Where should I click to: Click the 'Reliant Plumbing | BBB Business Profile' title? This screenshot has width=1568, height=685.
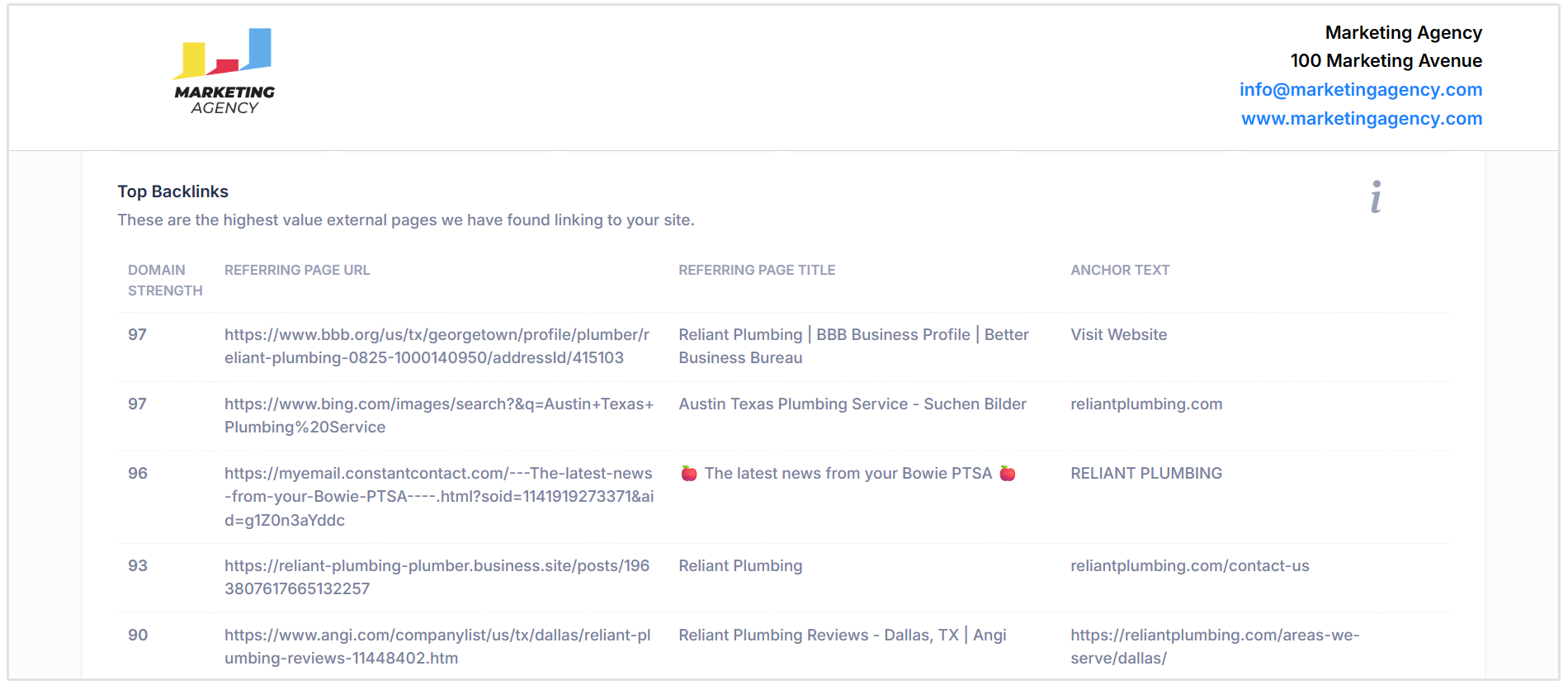[853, 346]
